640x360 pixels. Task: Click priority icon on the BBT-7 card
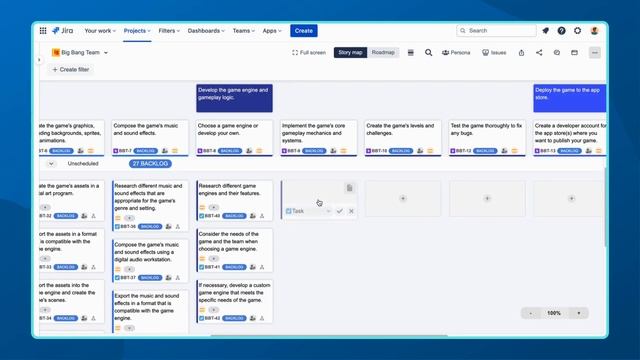[175, 151]
